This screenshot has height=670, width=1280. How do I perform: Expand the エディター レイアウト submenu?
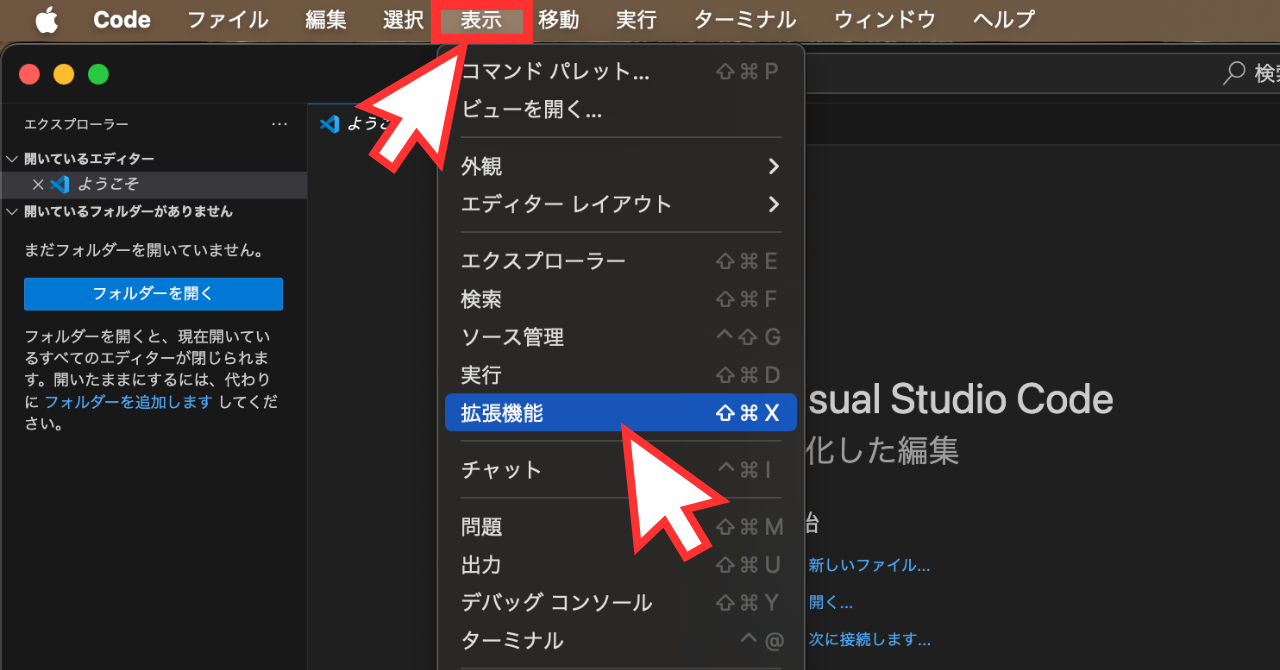tap(620, 204)
